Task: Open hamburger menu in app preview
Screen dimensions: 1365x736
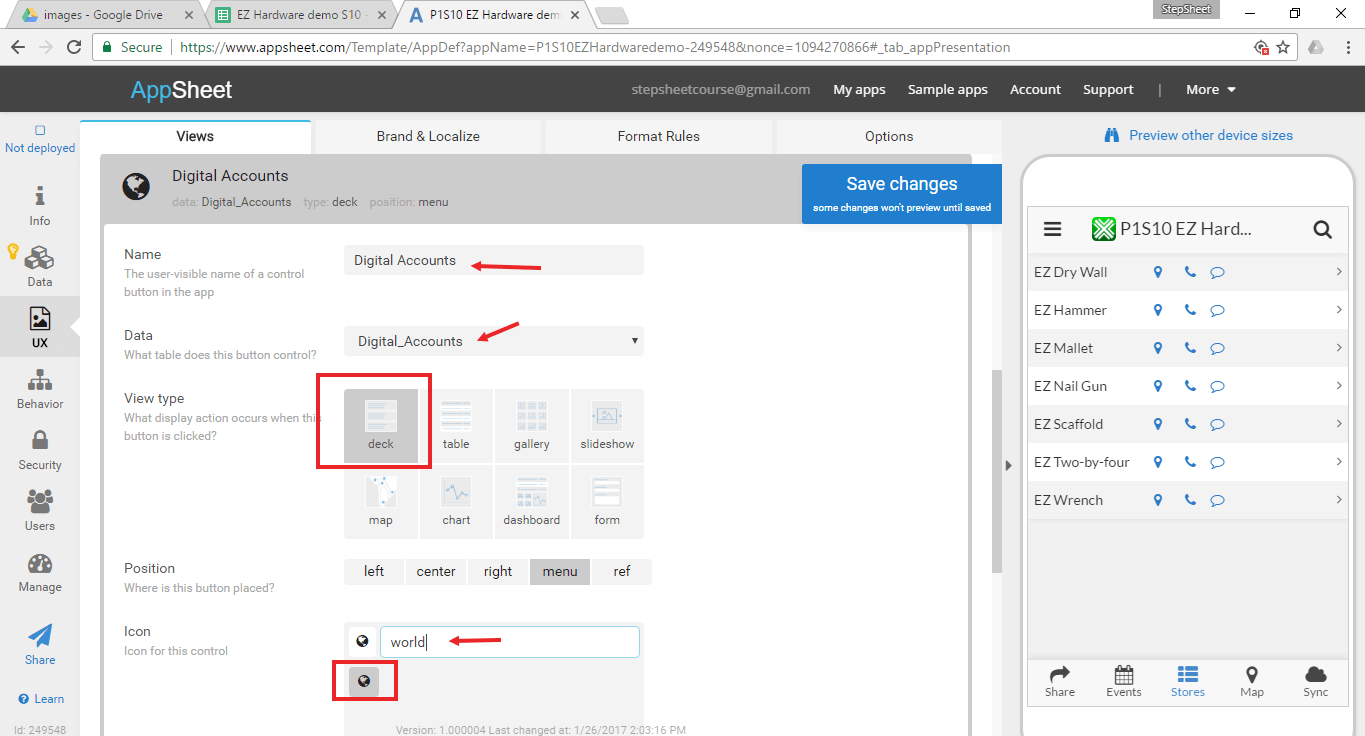Action: pos(1052,229)
